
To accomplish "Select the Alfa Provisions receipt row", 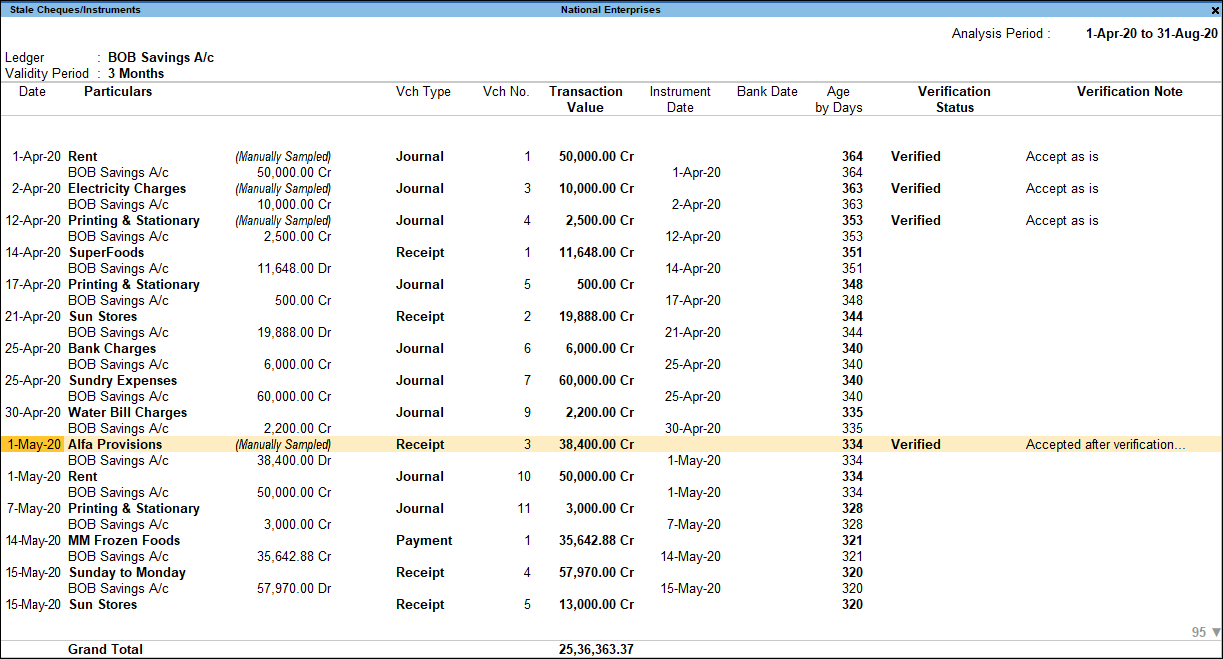I will coord(611,445).
